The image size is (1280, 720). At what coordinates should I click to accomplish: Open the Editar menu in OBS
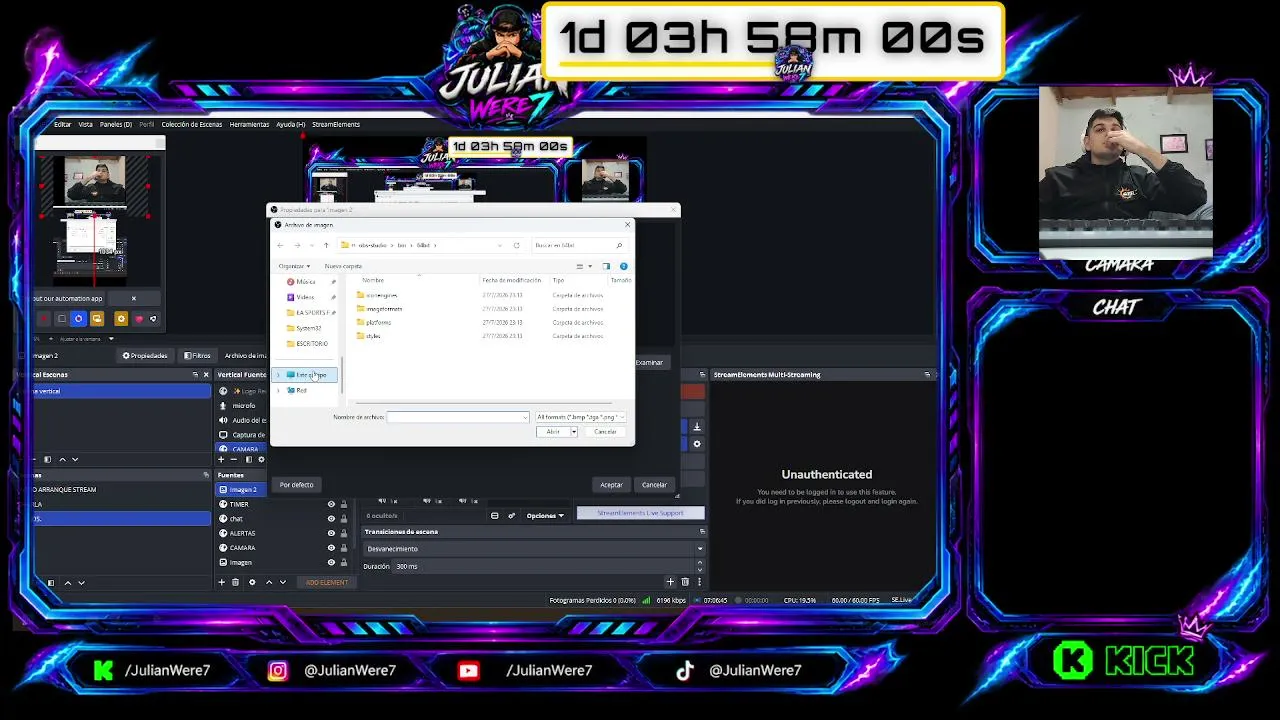(62, 124)
